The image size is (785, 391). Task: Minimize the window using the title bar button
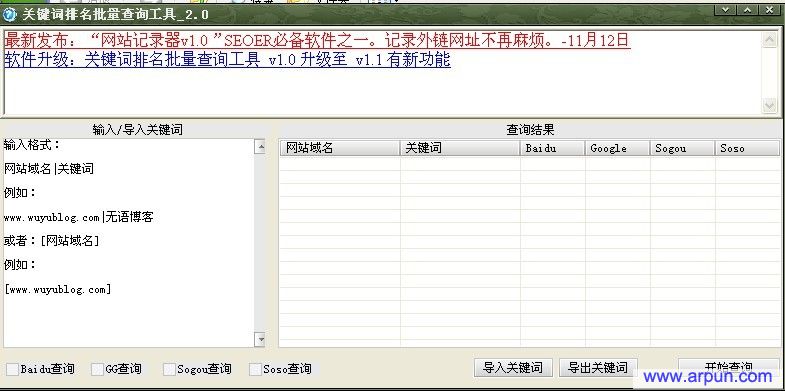[x=724, y=10]
